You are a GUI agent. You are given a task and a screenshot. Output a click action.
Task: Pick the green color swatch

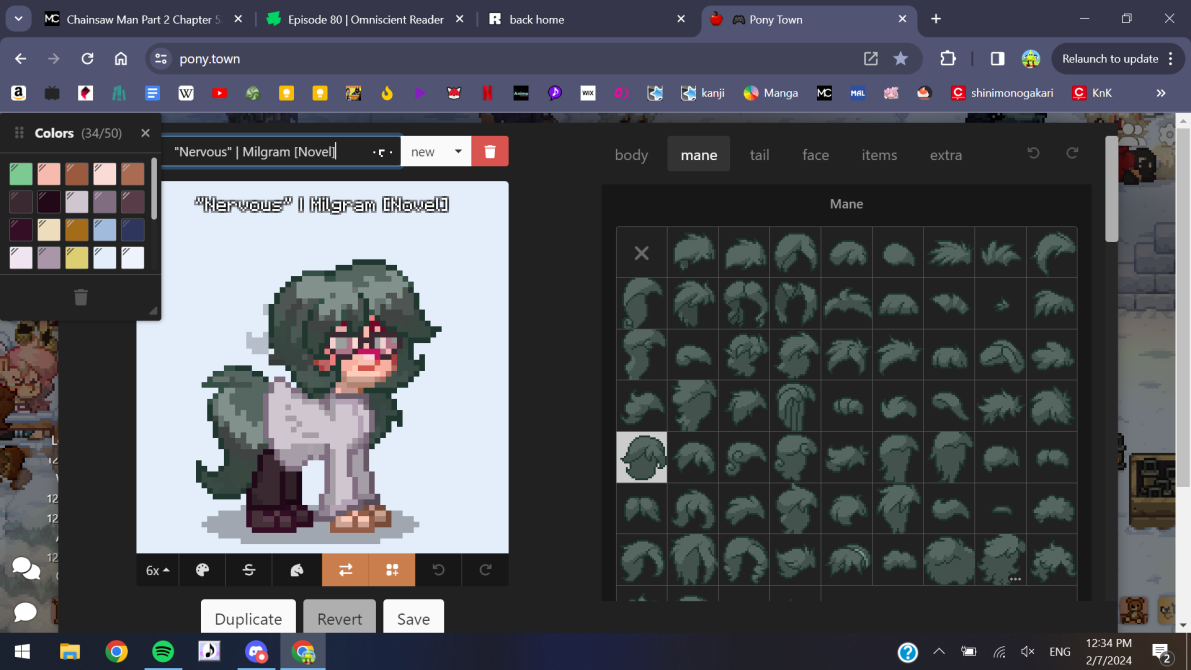pyautogui.click(x=21, y=174)
